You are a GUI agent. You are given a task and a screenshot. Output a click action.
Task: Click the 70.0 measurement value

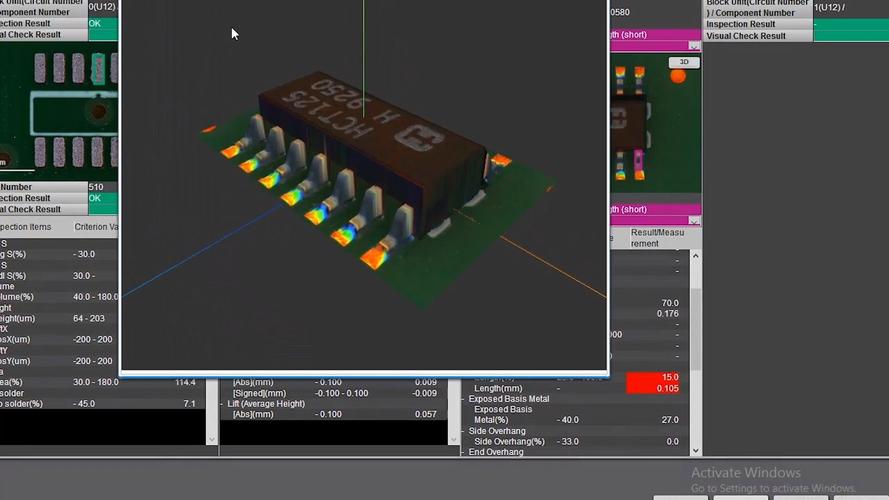coord(670,303)
